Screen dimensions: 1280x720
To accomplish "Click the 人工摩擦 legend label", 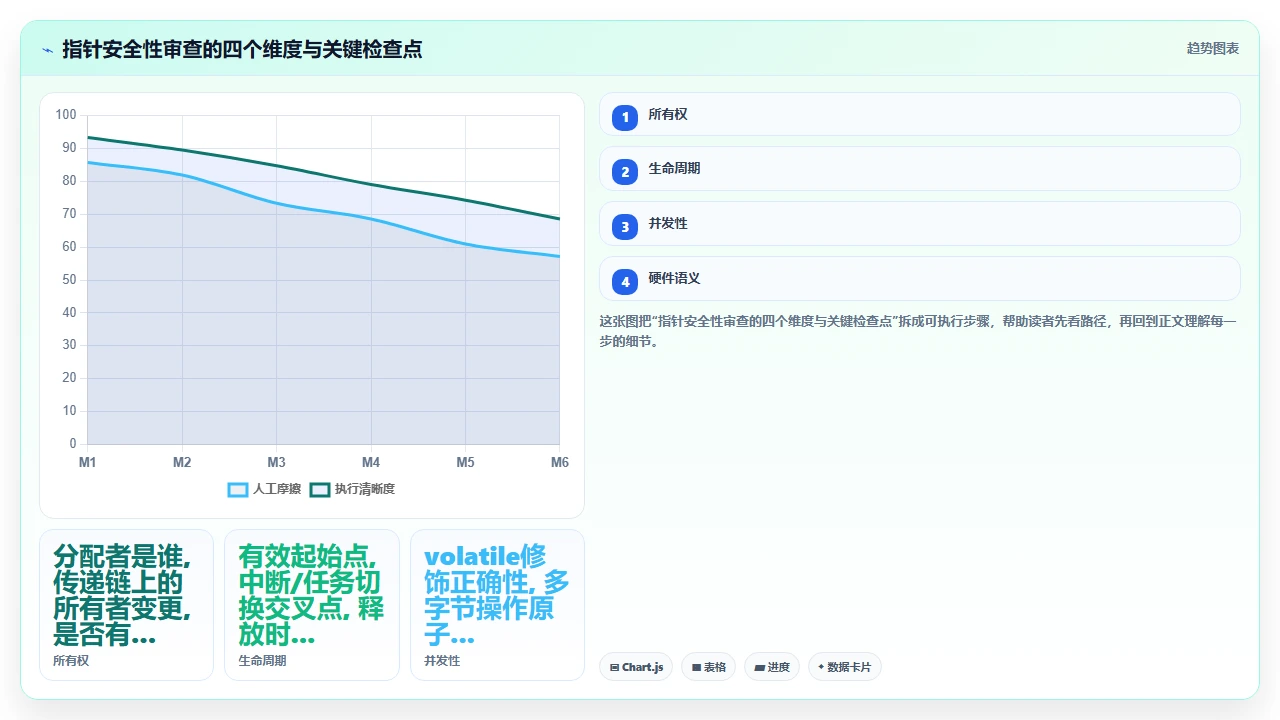I will click(277, 489).
